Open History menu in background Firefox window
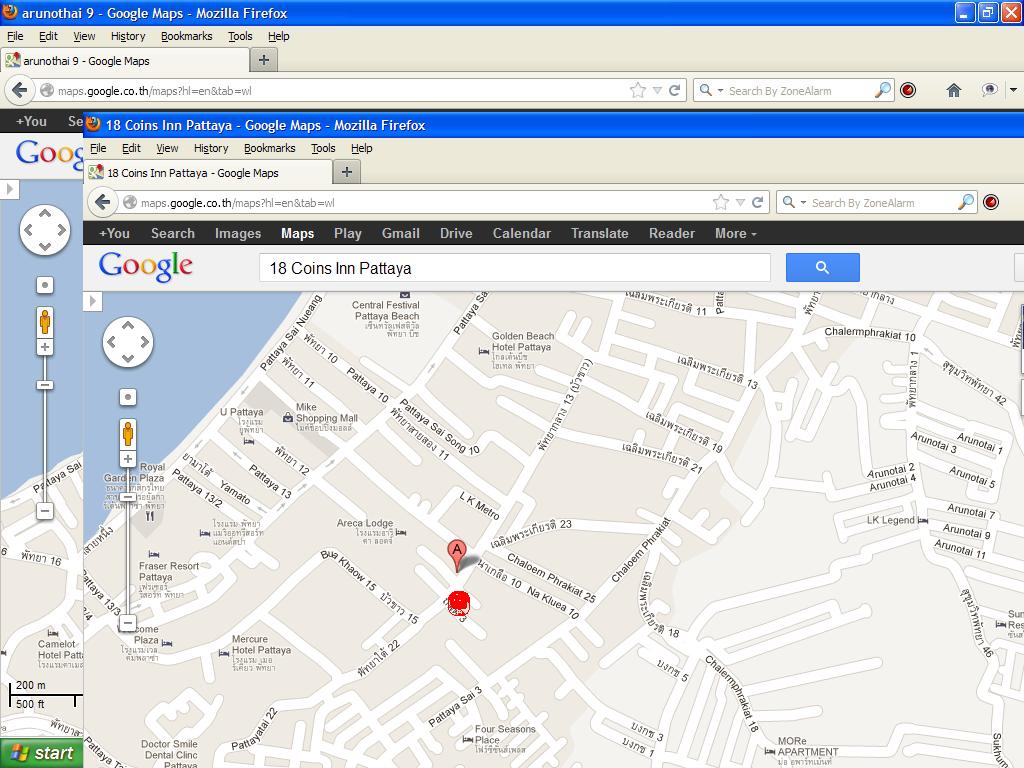Screen dimensions: 1024x768 pos(128,36)
